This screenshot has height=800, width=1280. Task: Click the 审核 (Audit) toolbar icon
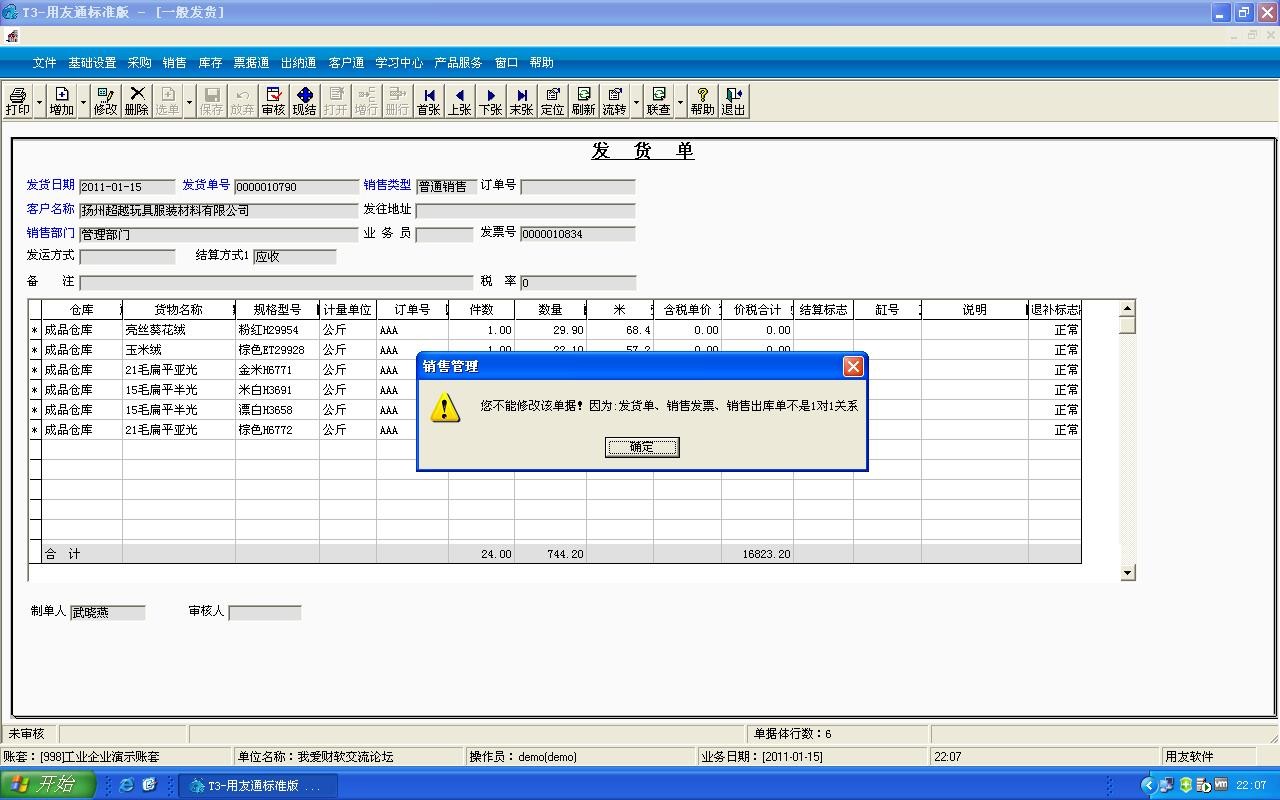coord(272,100)
